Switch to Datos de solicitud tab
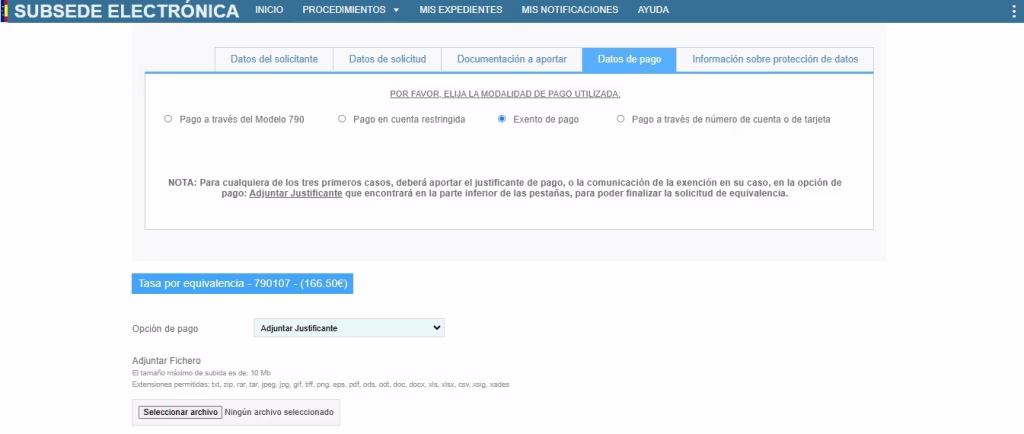 (x=387, y=59)
